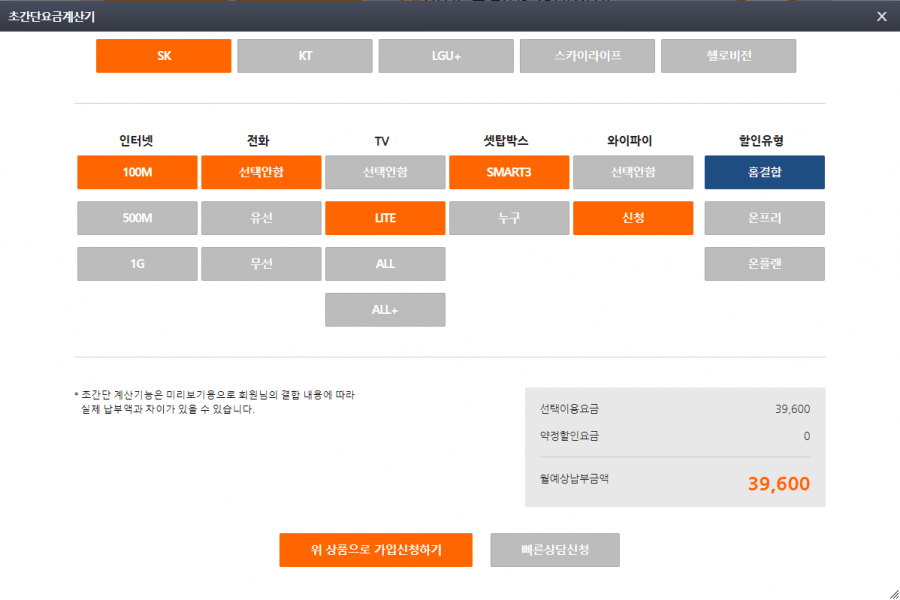The width and height of the screenshot is (900, 600).
Task: Click the 할인유형 column header
Action: pos(761,141)
